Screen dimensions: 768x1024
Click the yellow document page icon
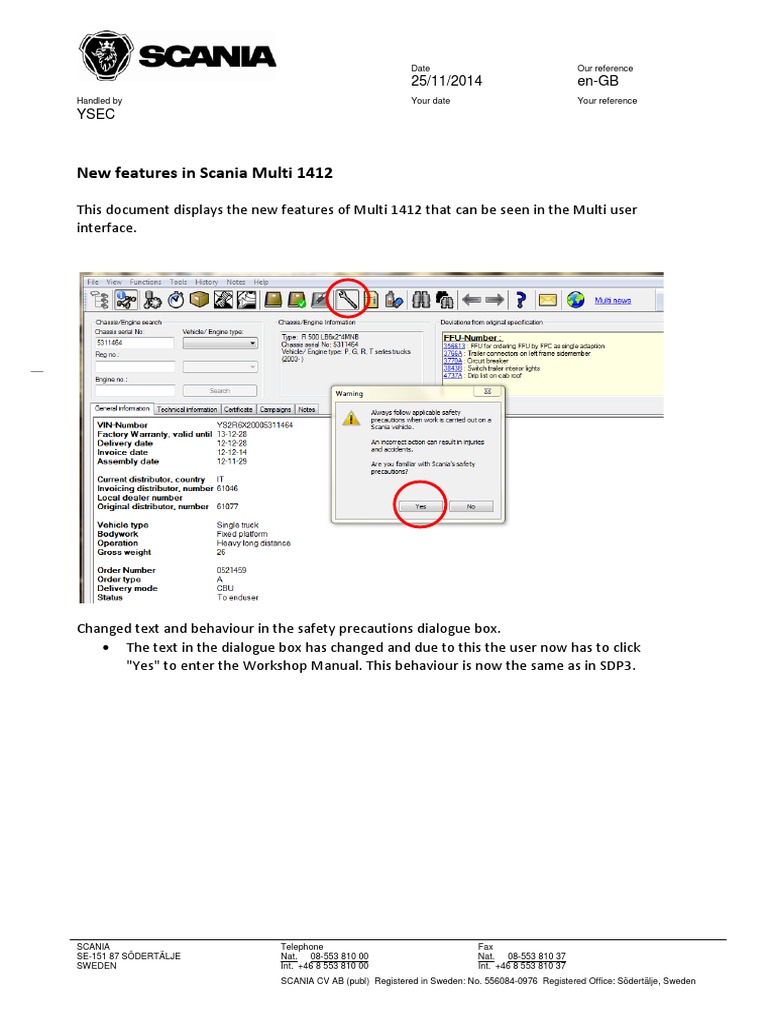pyautogui.click(x=372, y=300)
